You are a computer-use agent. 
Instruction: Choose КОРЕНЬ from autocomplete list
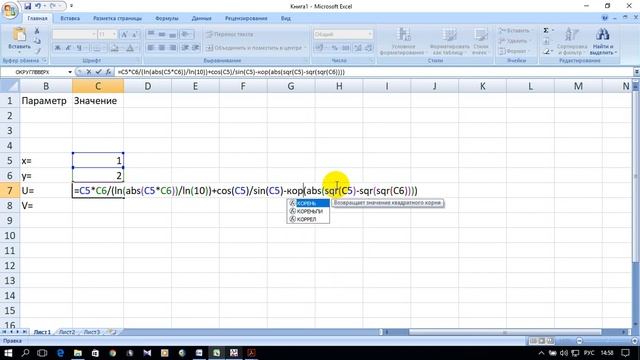point(308,203)
